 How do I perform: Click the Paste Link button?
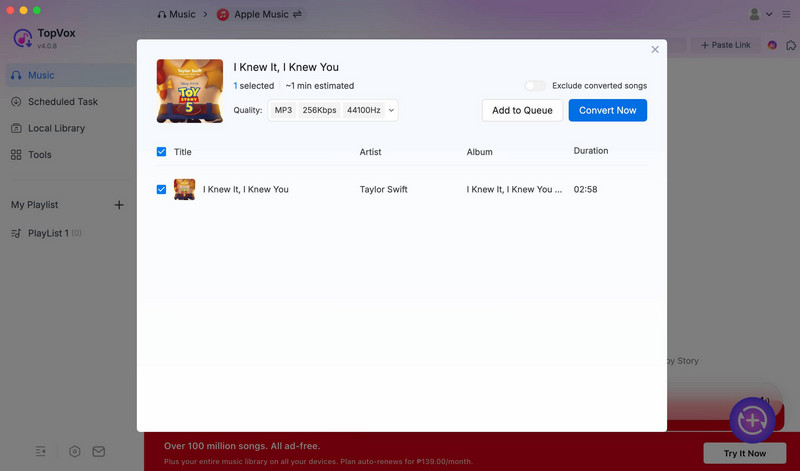pyautogui.click(x=726, y=45)
